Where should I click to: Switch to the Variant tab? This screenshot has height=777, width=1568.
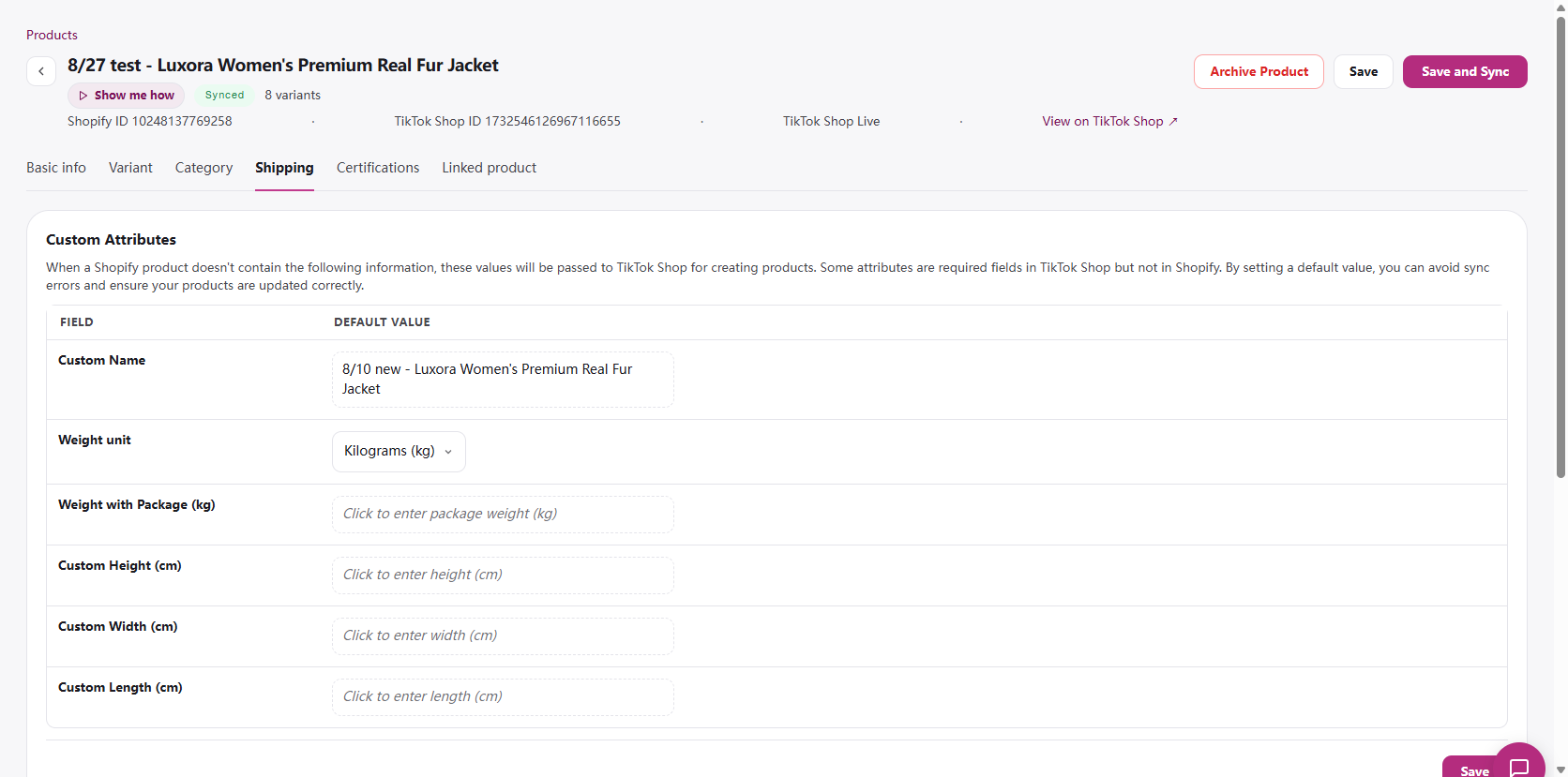click(x=130, y=168)
